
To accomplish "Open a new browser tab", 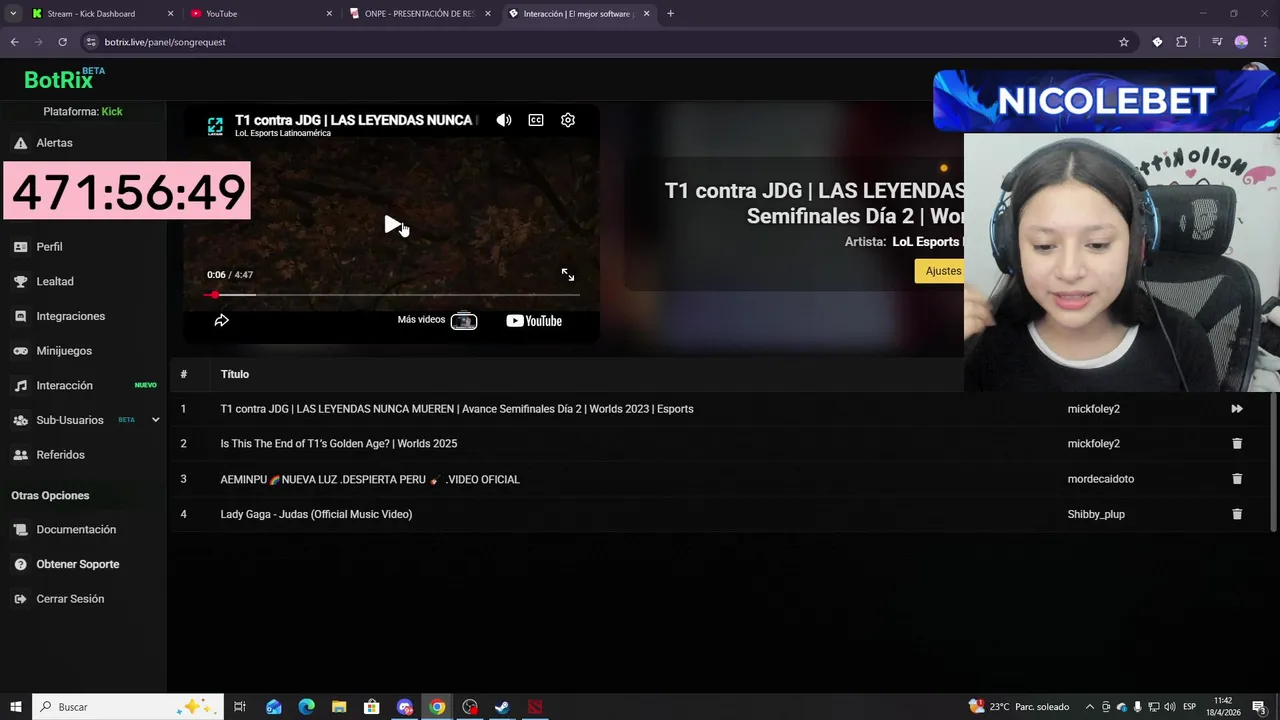I will point(670,14).
